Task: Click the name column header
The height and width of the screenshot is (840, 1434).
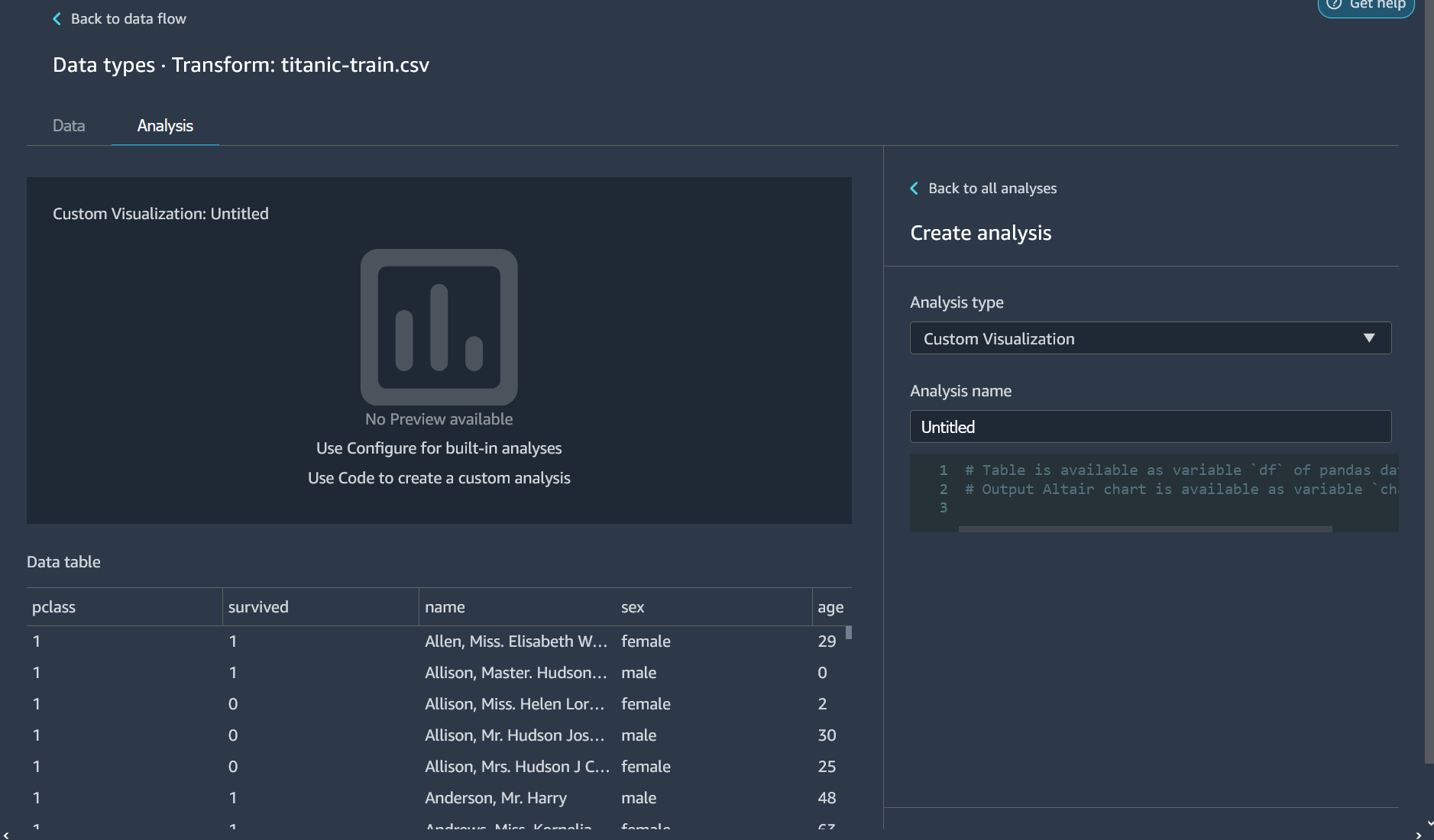Action: 445,607
